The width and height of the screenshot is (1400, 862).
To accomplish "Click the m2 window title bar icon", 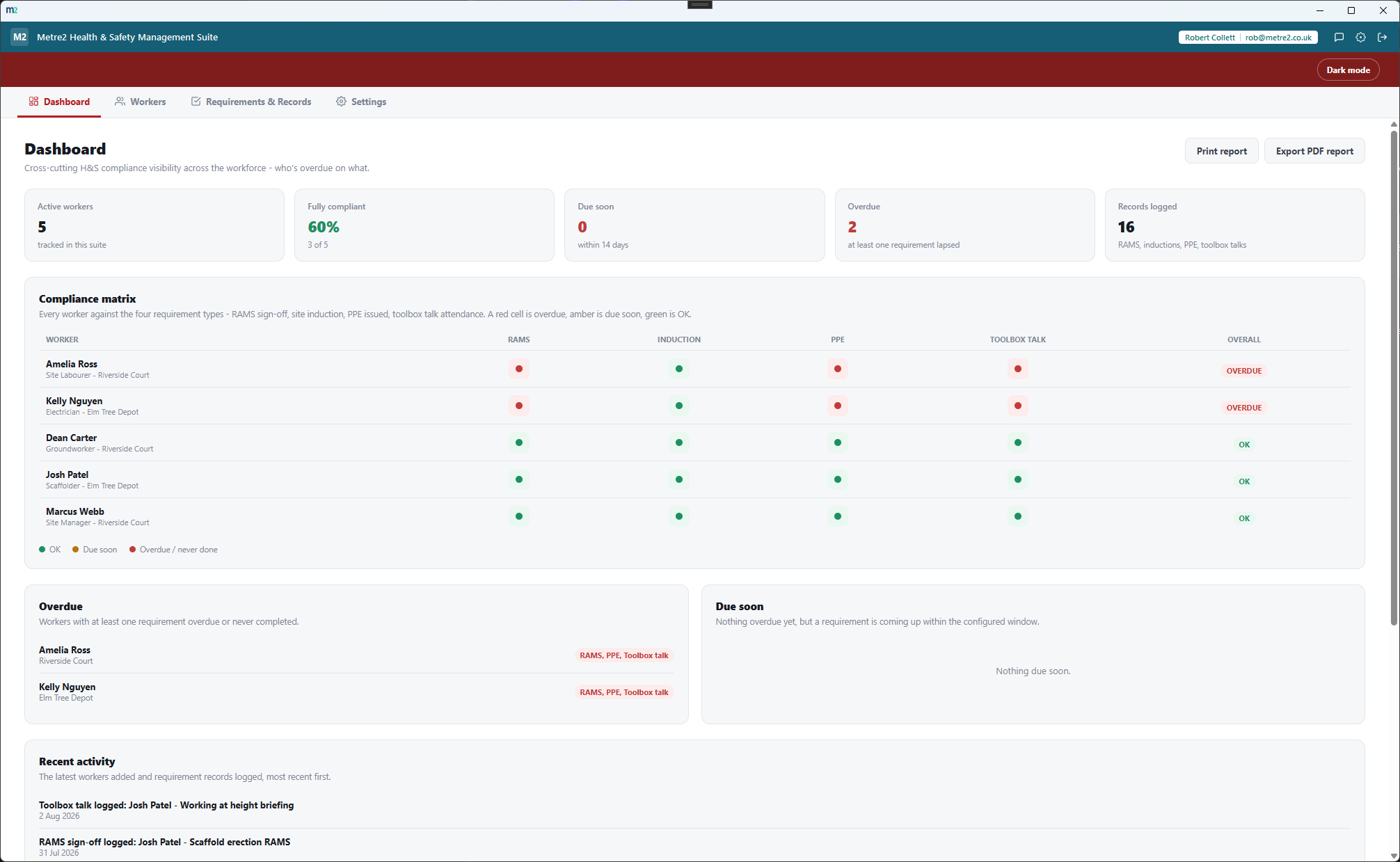I will 12,10.
